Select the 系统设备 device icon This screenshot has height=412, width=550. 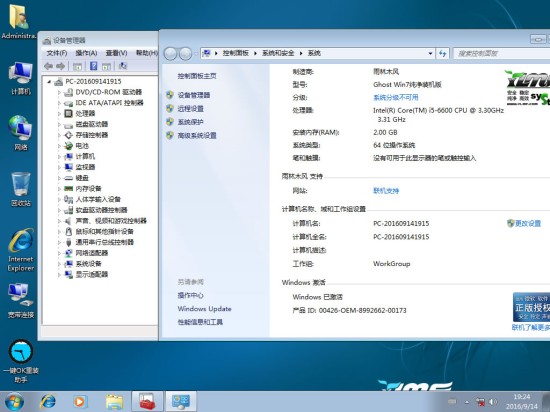click(68, 264)
